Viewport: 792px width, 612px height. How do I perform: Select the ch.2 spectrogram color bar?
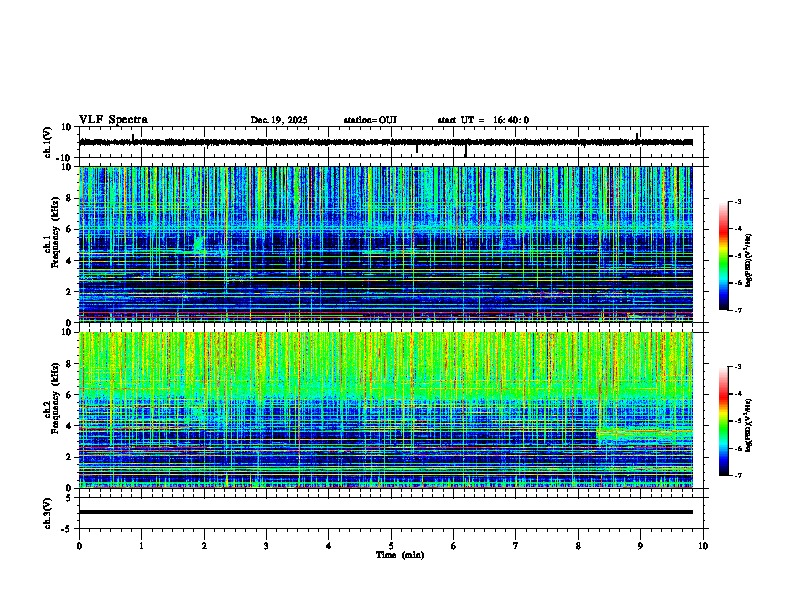coord(724,421)
